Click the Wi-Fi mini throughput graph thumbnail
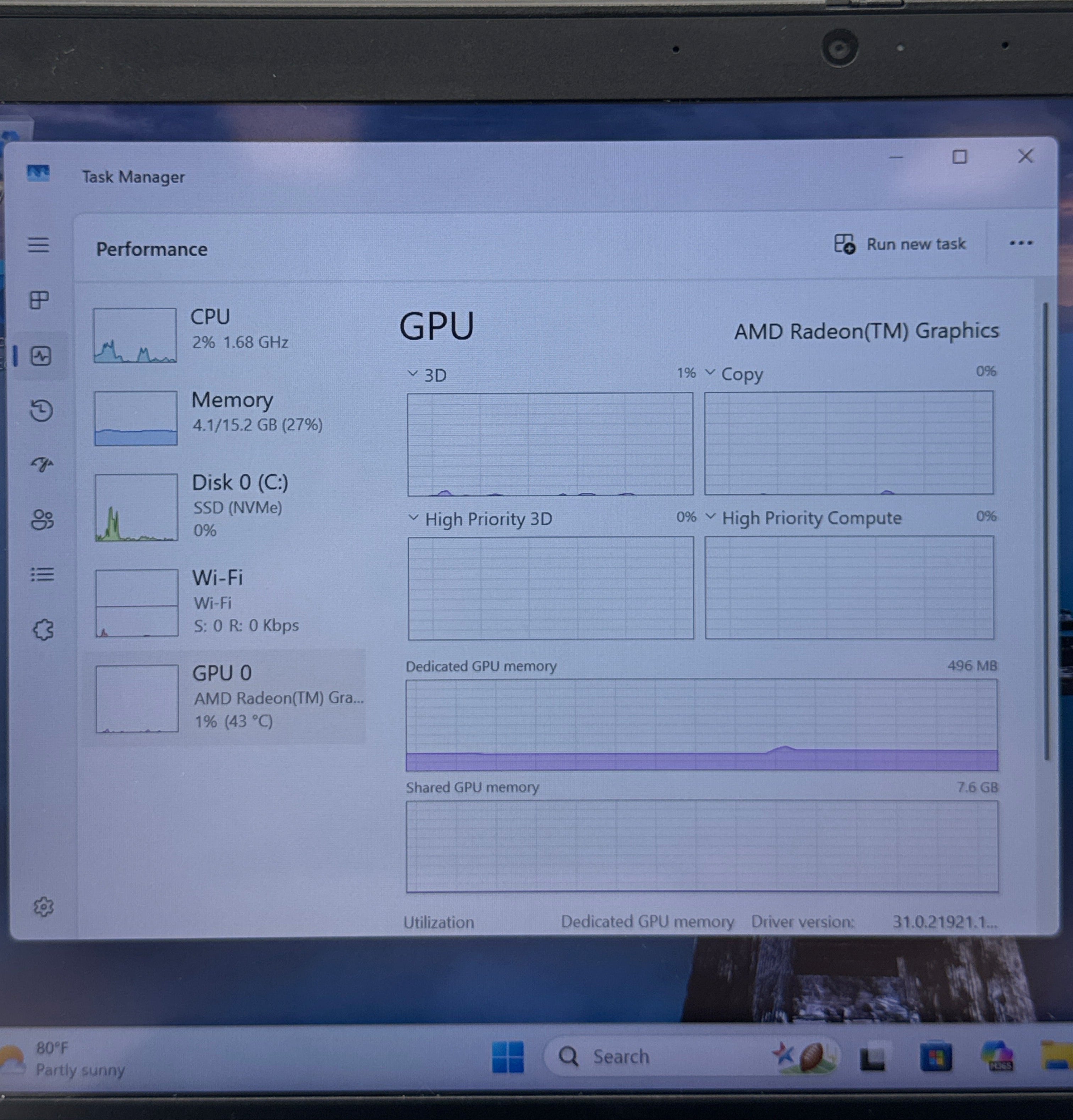Screen dimensions: 1073x1120 click(137, 602)
